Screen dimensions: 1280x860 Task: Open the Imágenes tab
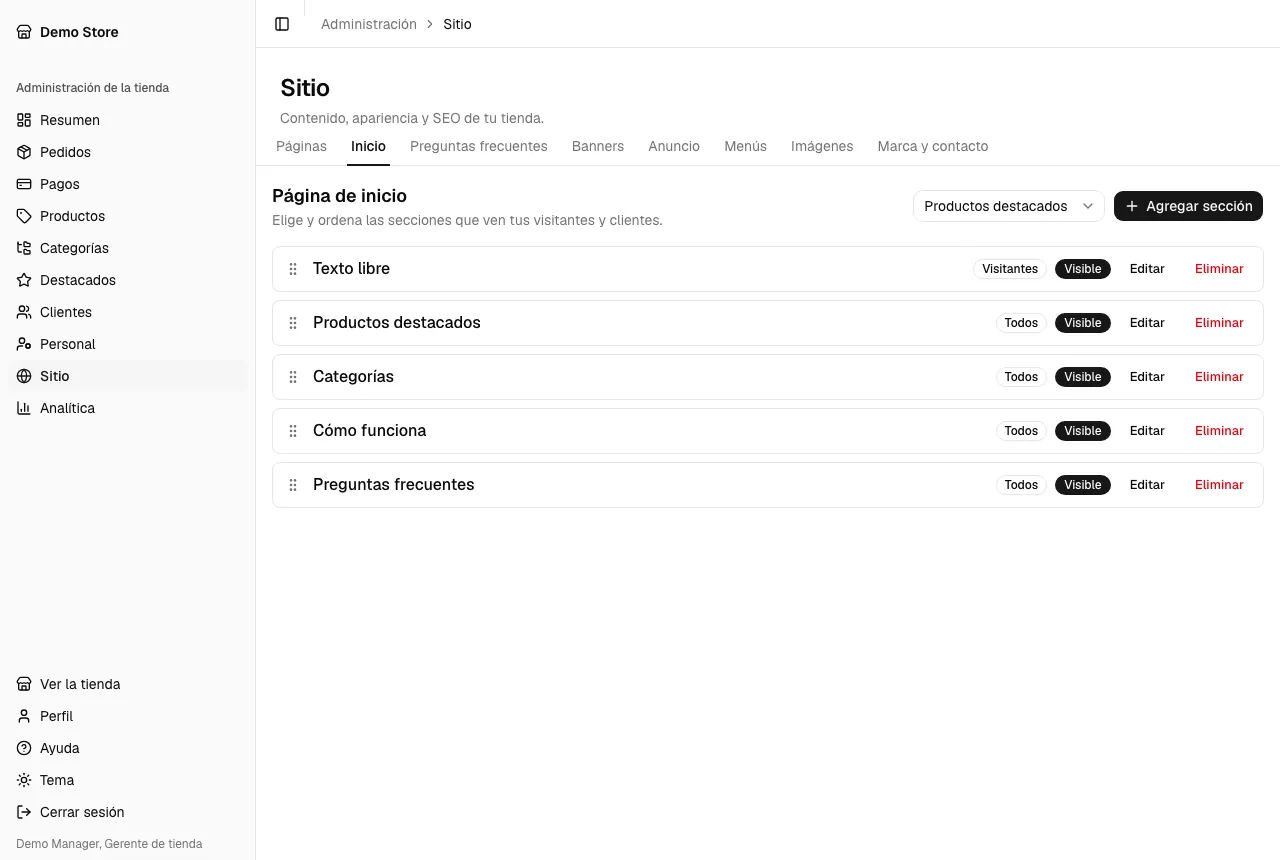click(822, 146)
